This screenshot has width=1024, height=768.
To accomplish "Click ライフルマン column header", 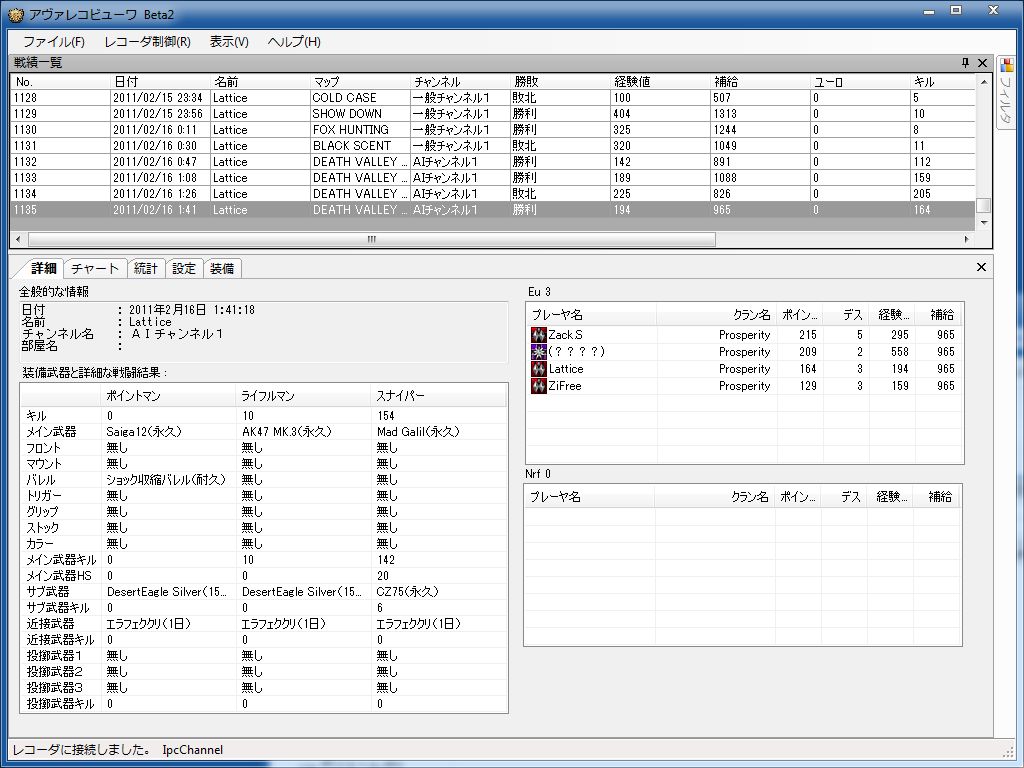I will (x=303, y=396).
